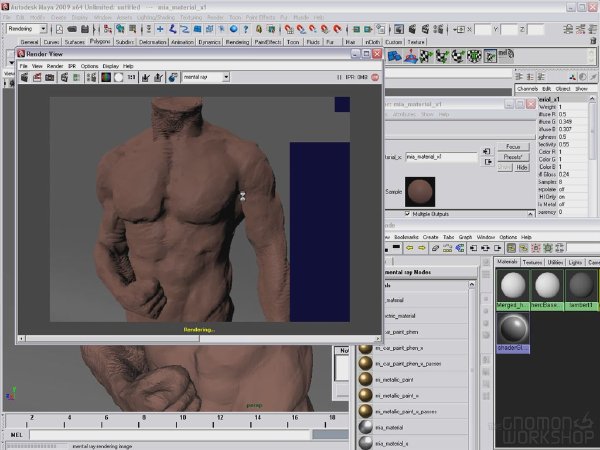Open the Bookmarks menu in Hypershade
600x450 pixels.
[406, 237]
